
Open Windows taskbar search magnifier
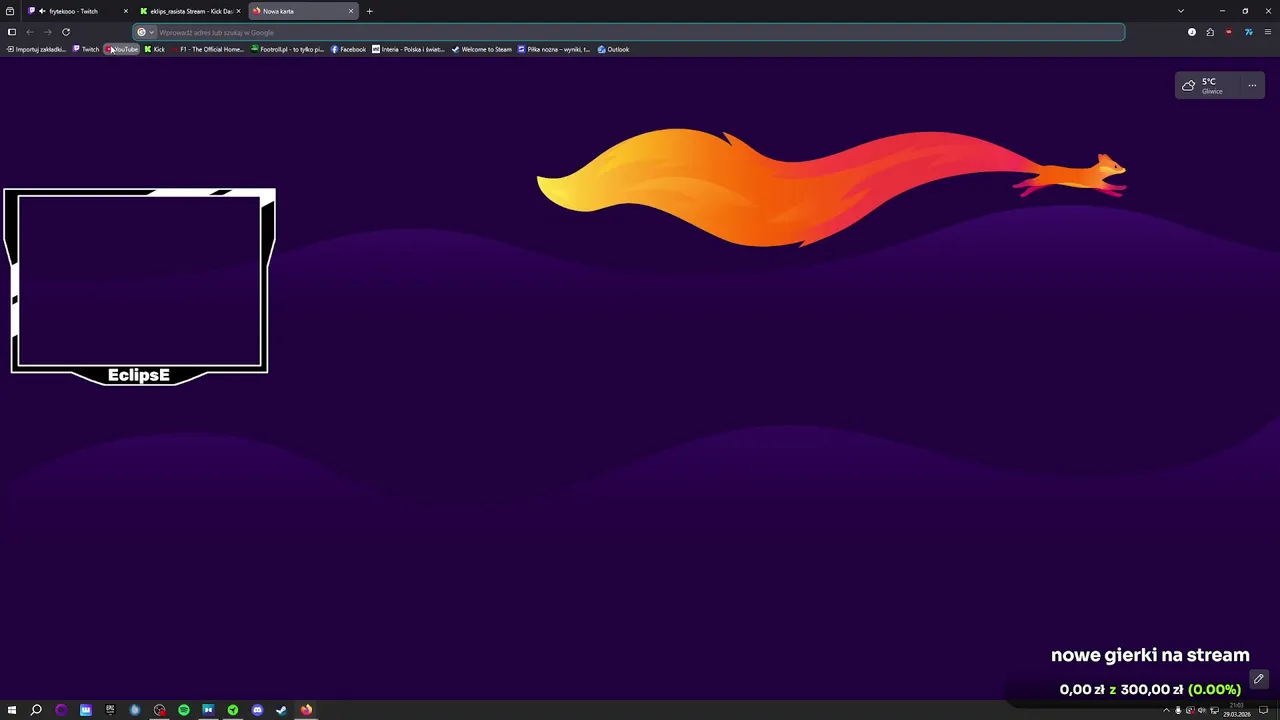click(x=36, y=710)
